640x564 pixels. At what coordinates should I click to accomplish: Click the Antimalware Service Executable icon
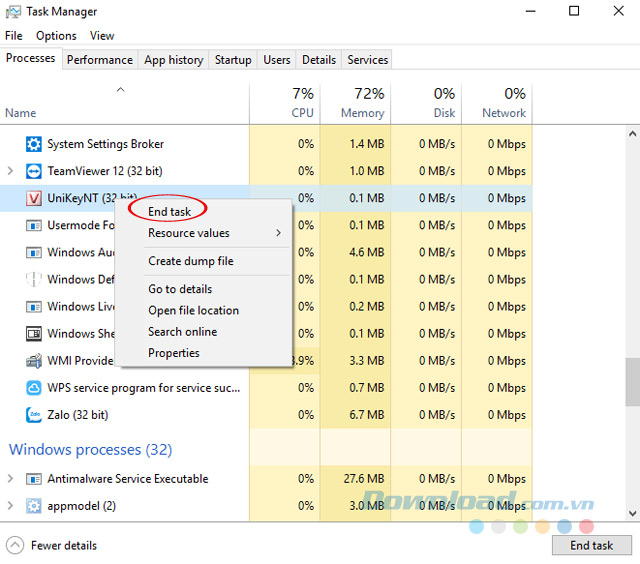[x=33, y=479]
